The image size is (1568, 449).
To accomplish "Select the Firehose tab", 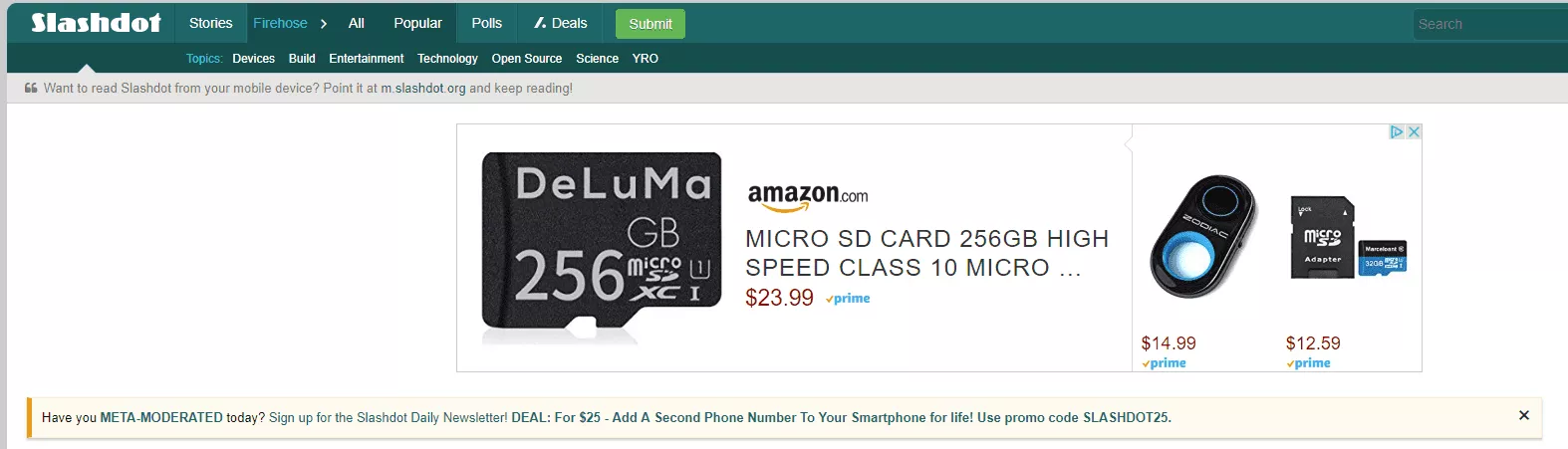I will pos(280,23).
